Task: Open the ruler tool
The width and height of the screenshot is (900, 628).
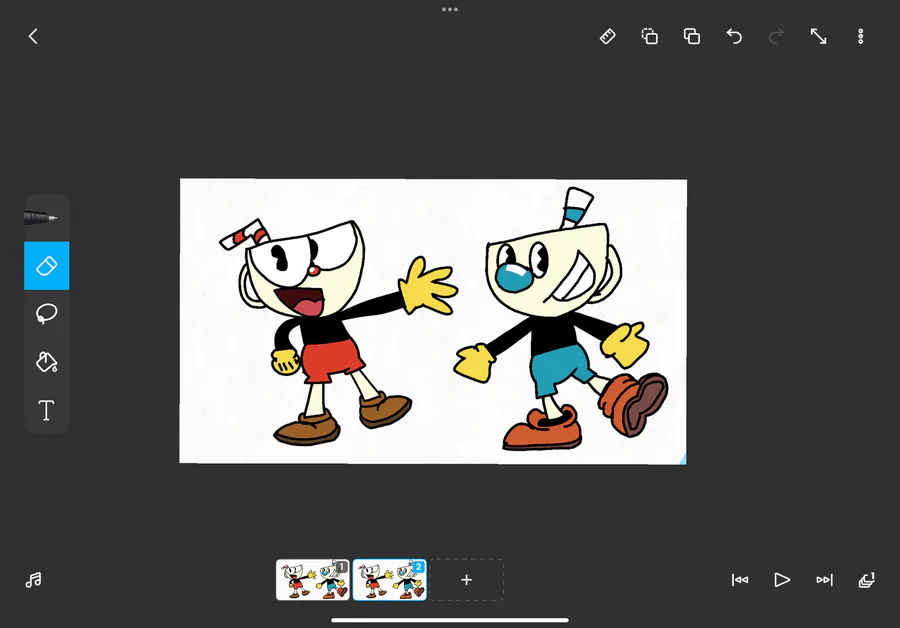Action: click(607, 37)
